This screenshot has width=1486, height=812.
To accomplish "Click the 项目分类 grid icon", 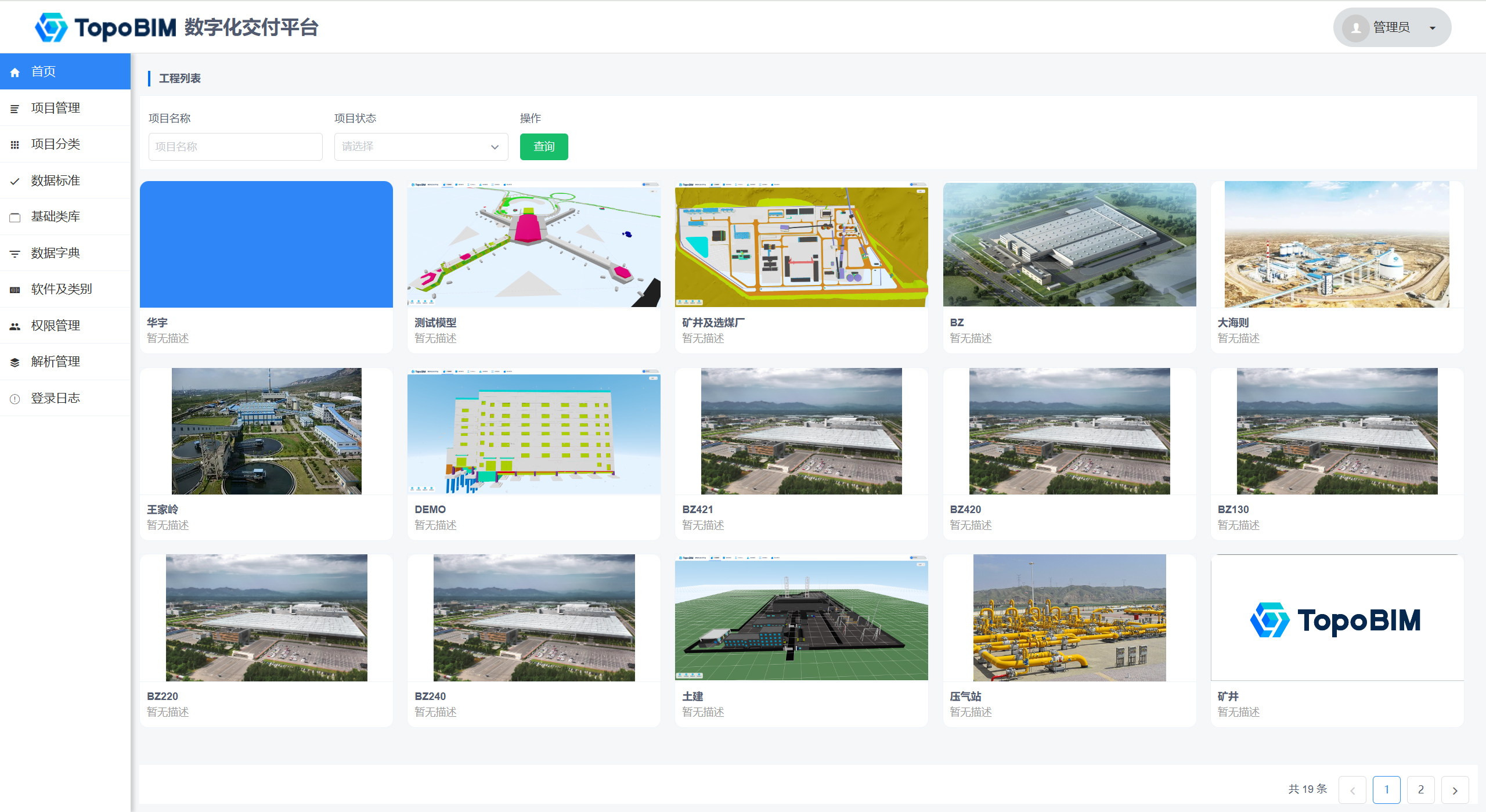I will 15,145.
